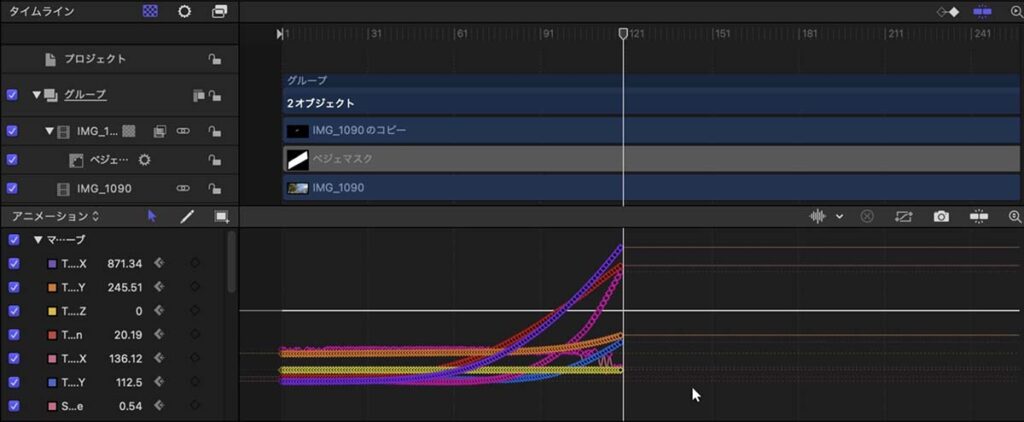The height and width of the screenshot is (422, 1024).
Task: Click the orange color swatch for 245.51
Action: (53, 287)
